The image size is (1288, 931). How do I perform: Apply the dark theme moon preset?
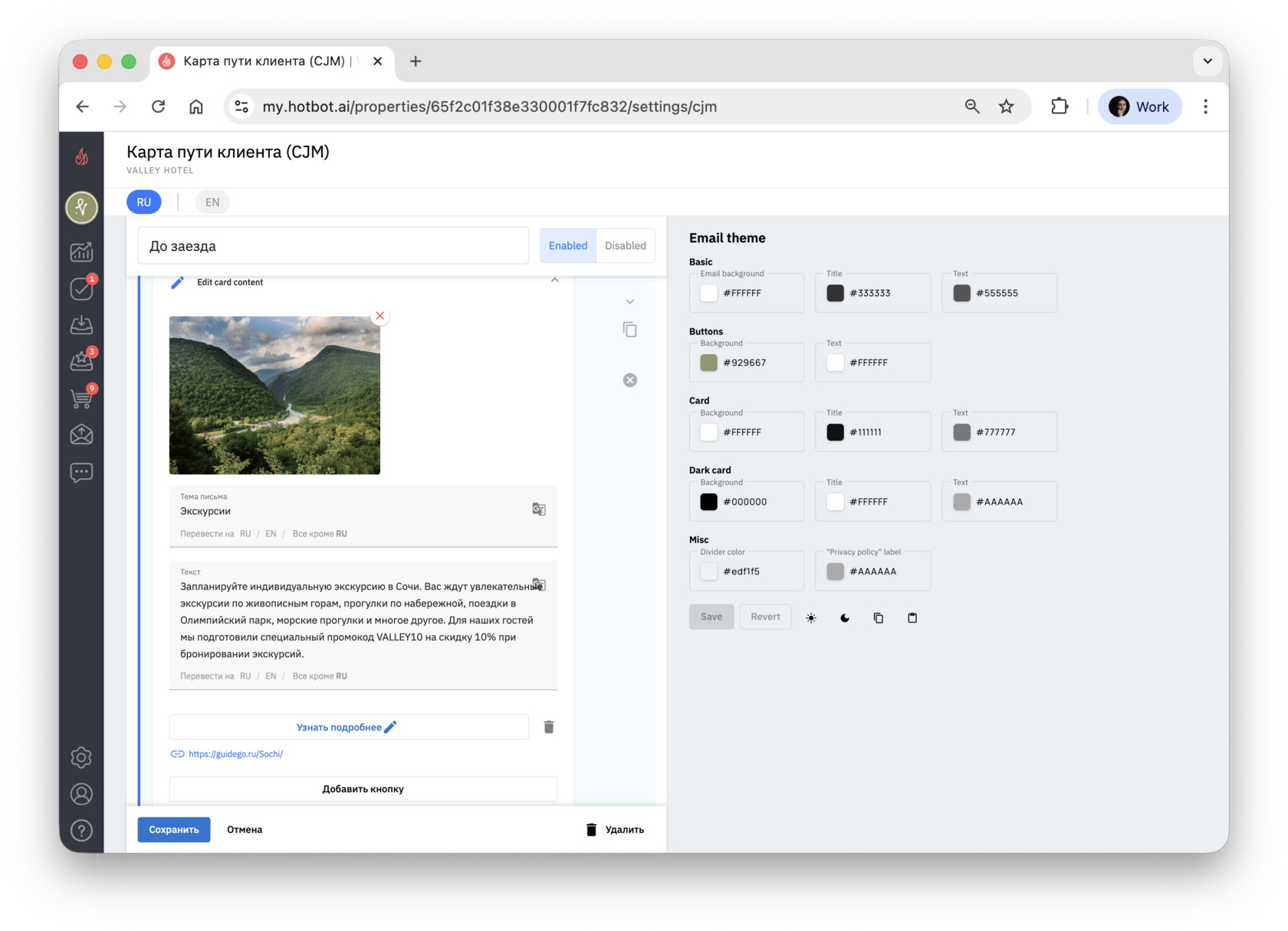(845, 618)
